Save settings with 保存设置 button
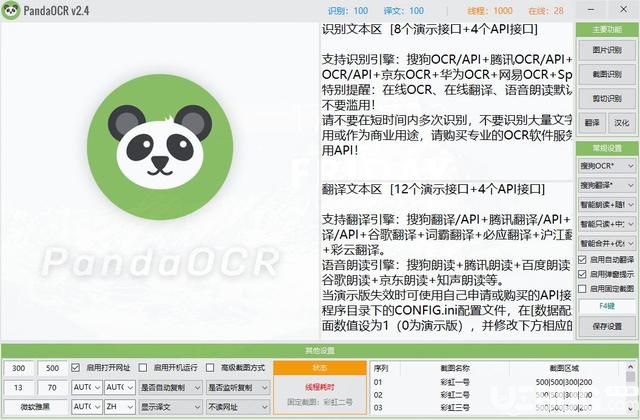Screen dimensions: 640x420 [x=607, y=326]
